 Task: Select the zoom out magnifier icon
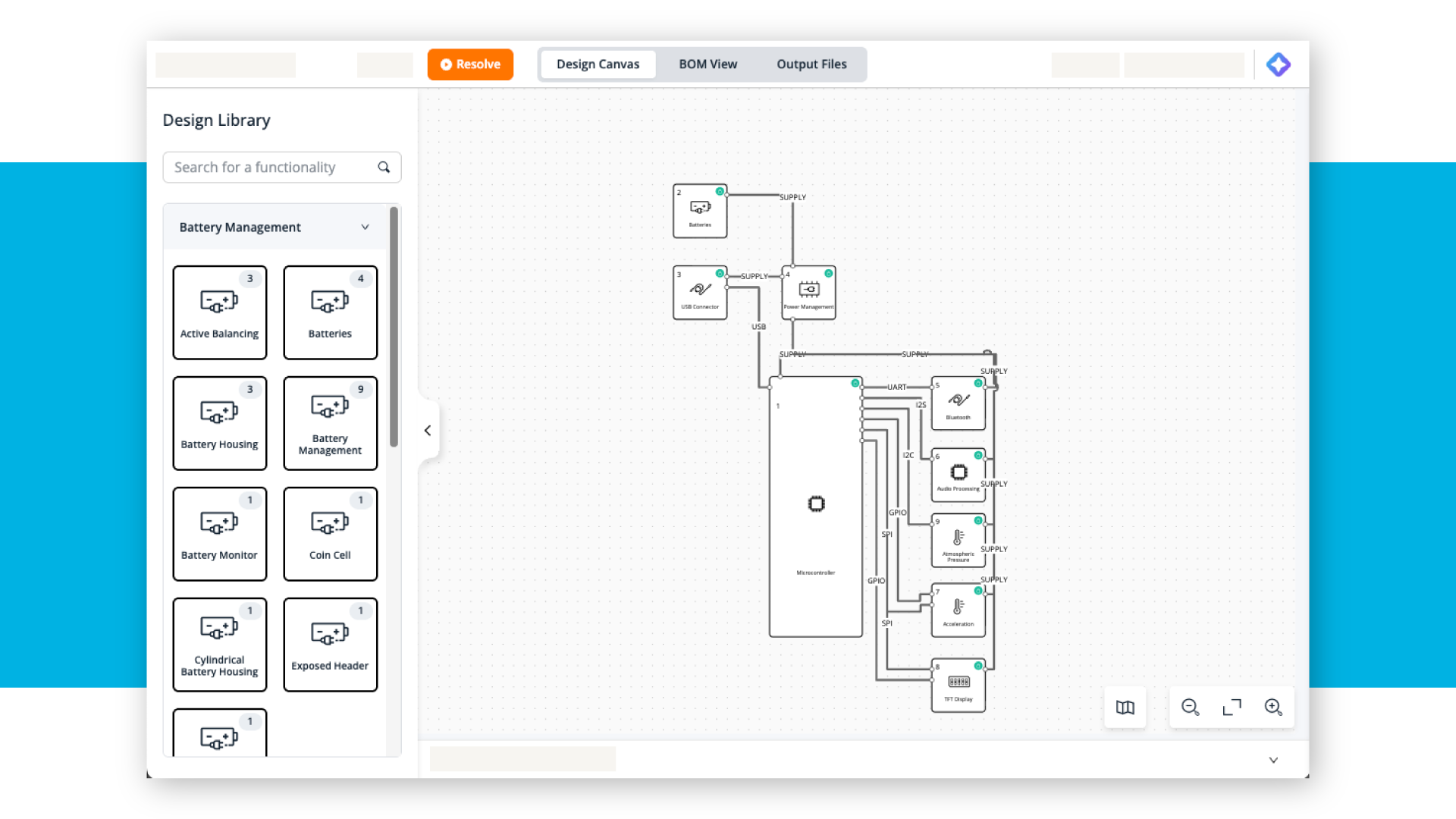tap(1191, 707)
